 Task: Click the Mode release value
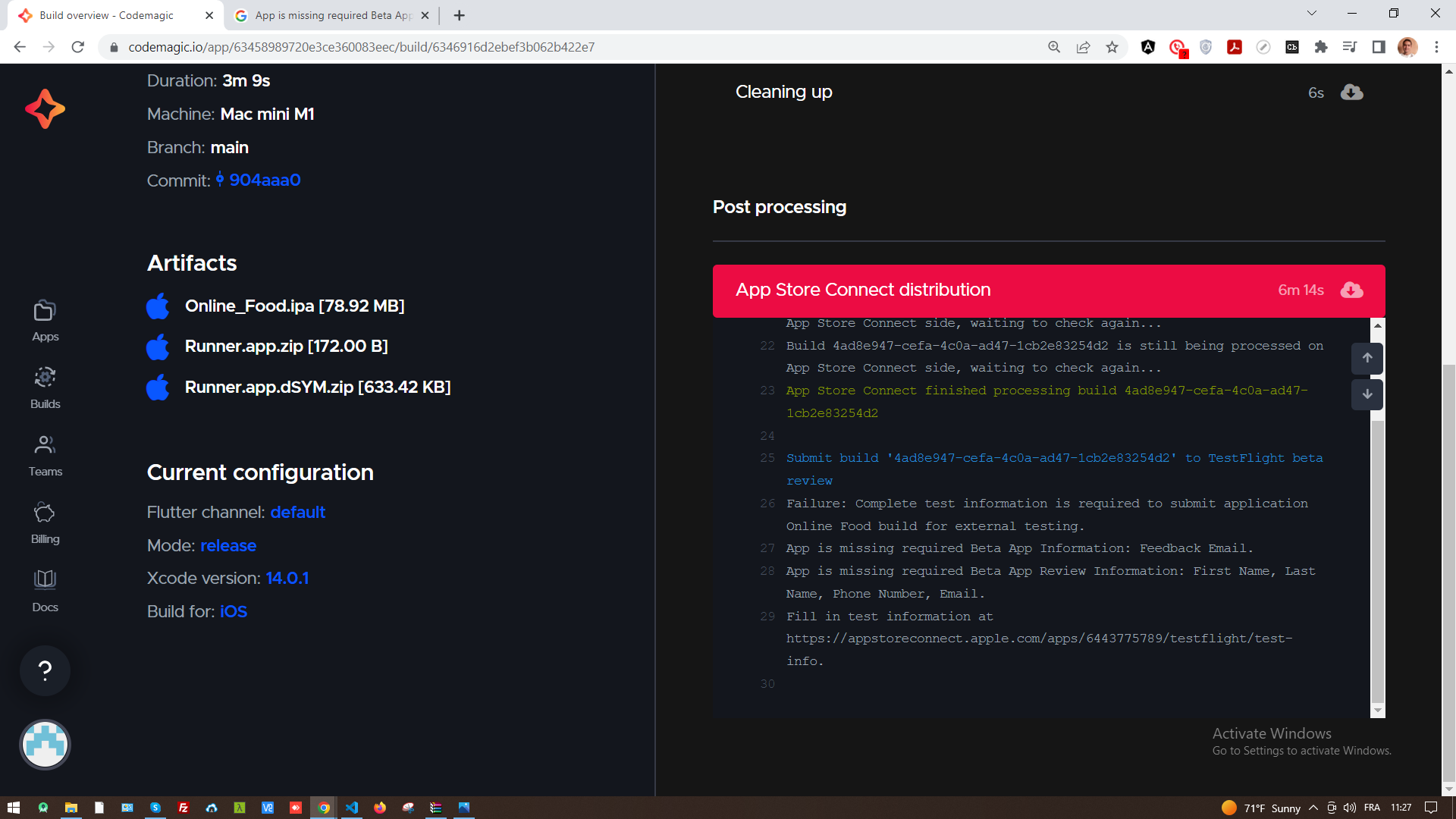pos(228,546)
